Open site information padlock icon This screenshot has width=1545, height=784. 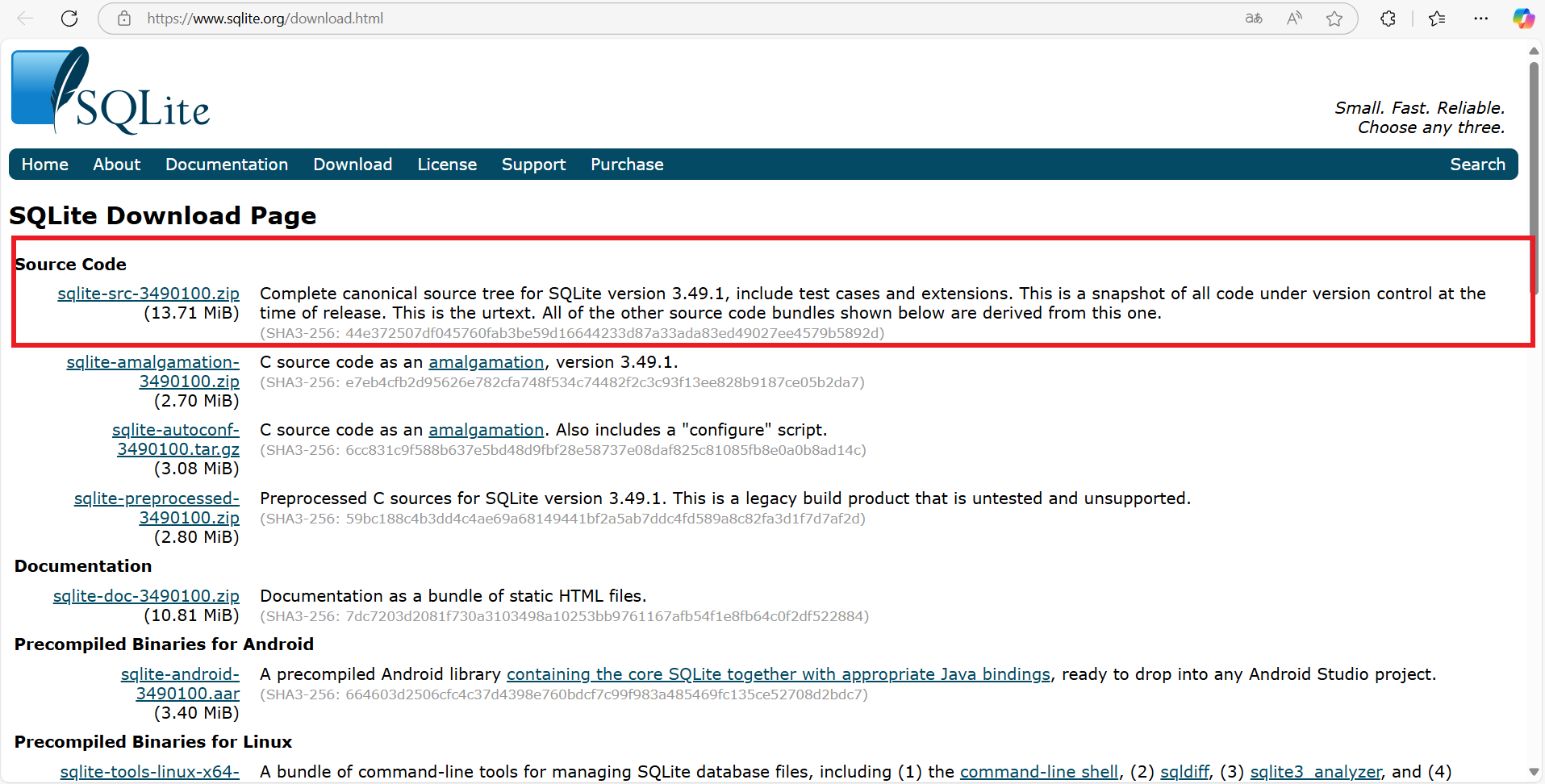pyautogui.click(x=124, y=19)
